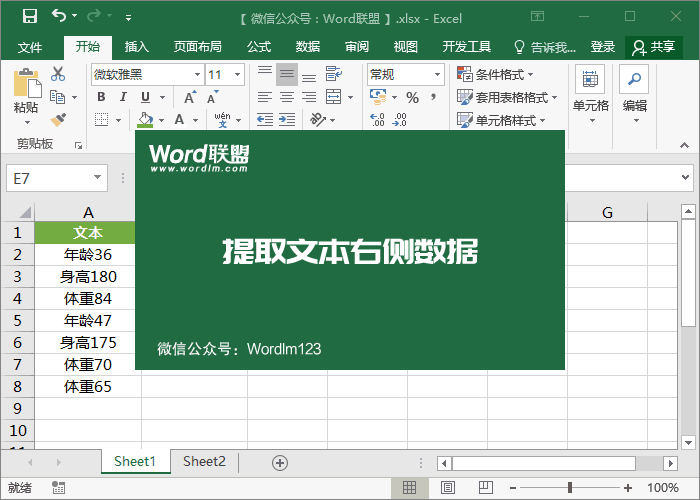Viewport: 700px width, 500px height.
Task: Expand the formula bar chevron
Action: 685,177
